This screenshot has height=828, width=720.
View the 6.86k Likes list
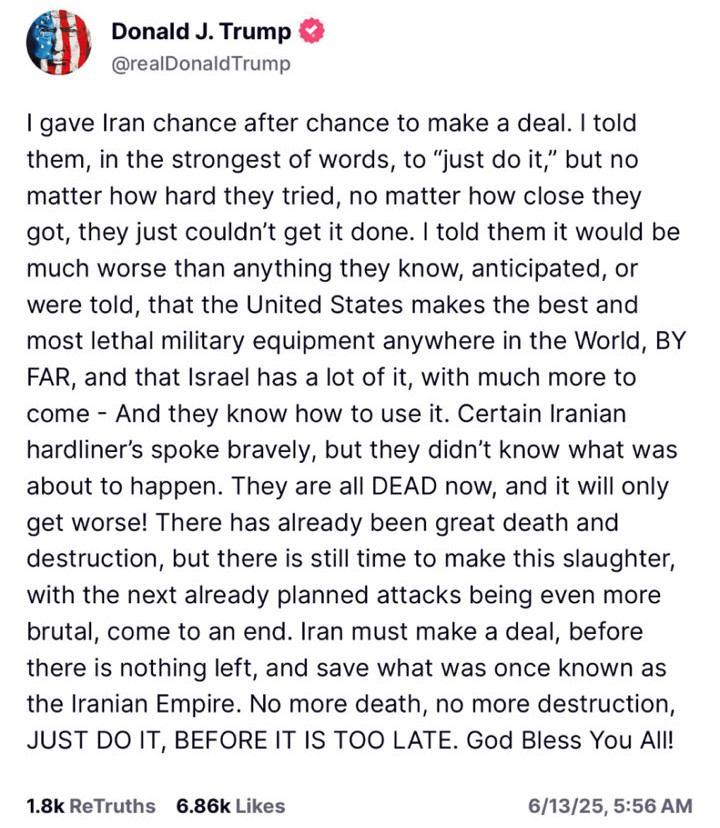230,805
